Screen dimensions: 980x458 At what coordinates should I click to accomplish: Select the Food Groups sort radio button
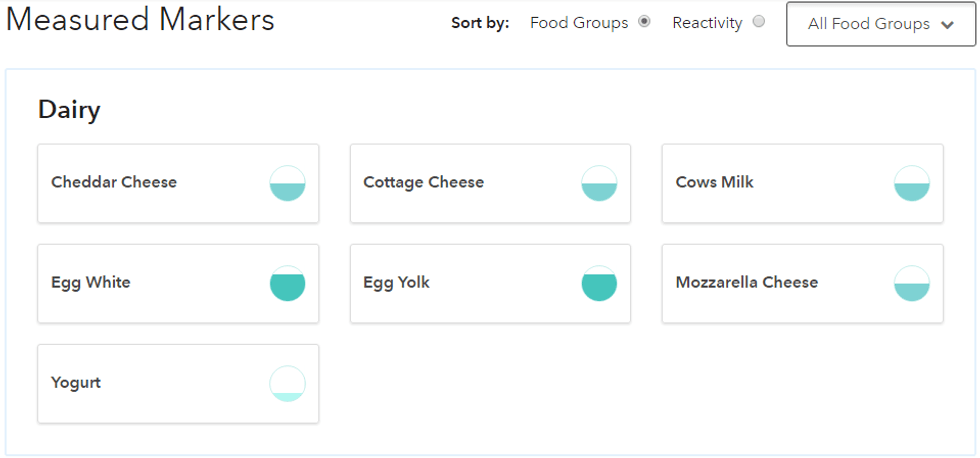(644, 21)
